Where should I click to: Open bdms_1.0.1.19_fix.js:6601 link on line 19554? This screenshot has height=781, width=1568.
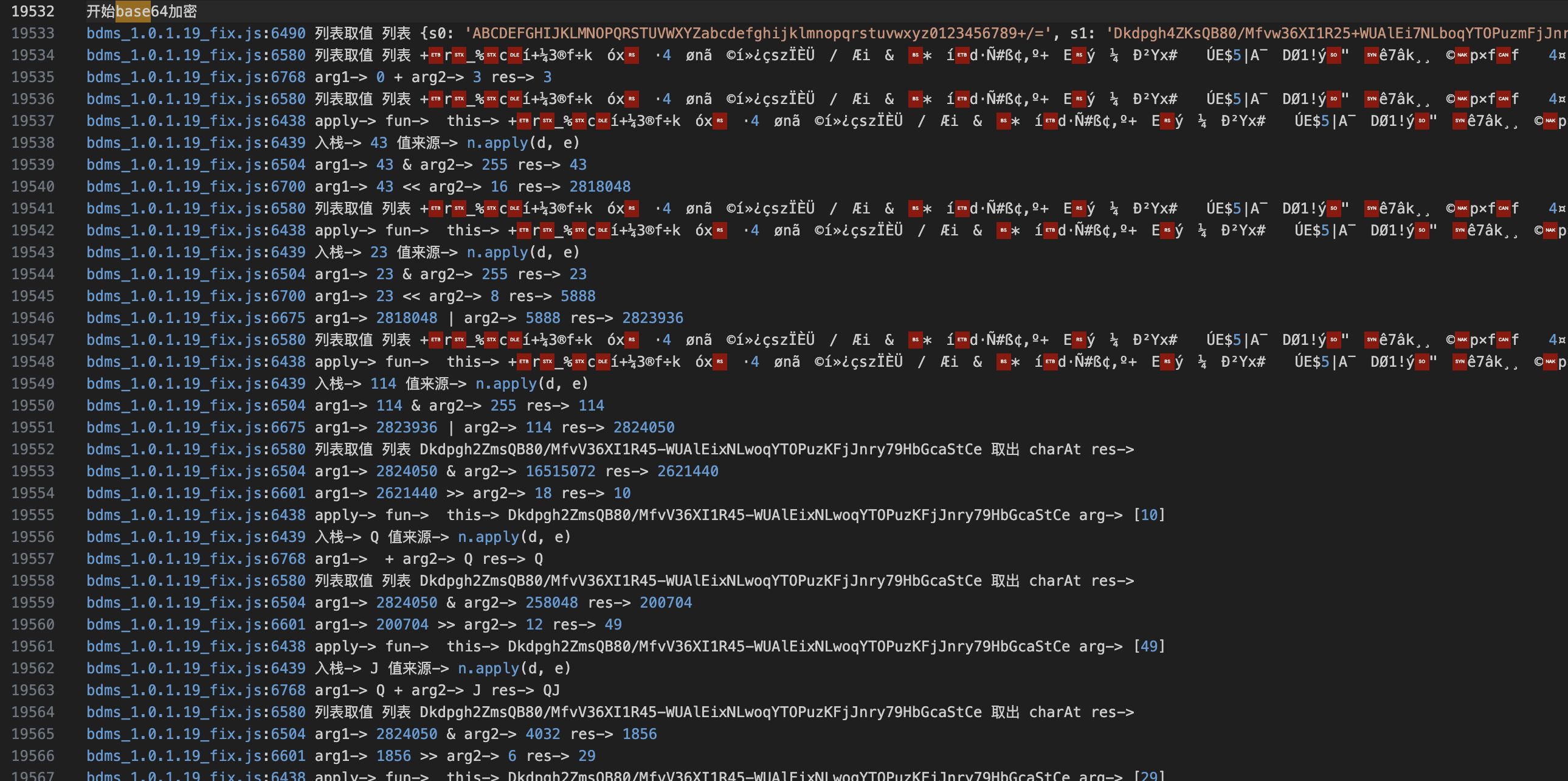click(x=195, y=493)
